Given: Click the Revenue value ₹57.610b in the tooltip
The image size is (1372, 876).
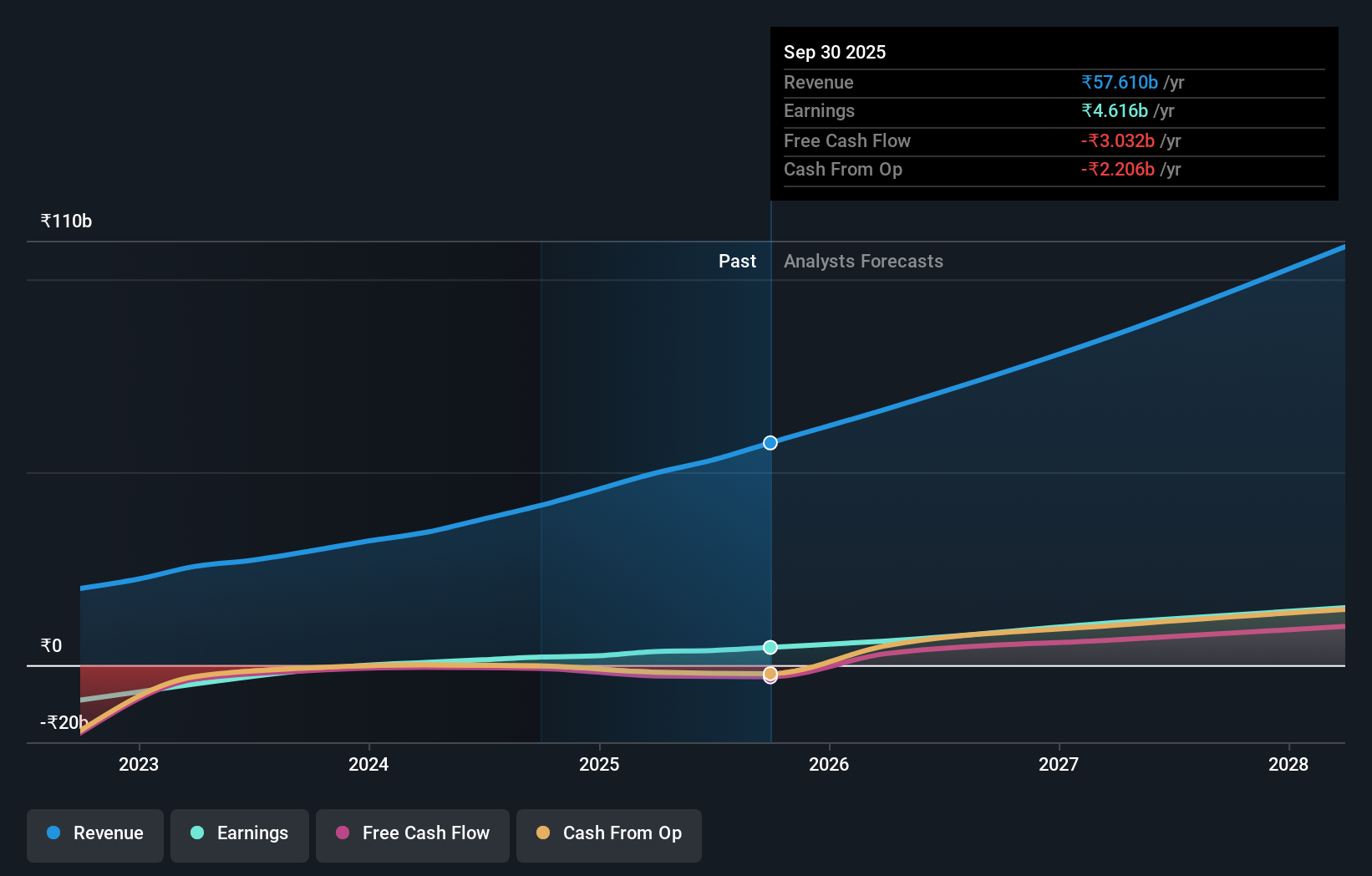Looking at the screenshot, I should (x=1120, y=82).
